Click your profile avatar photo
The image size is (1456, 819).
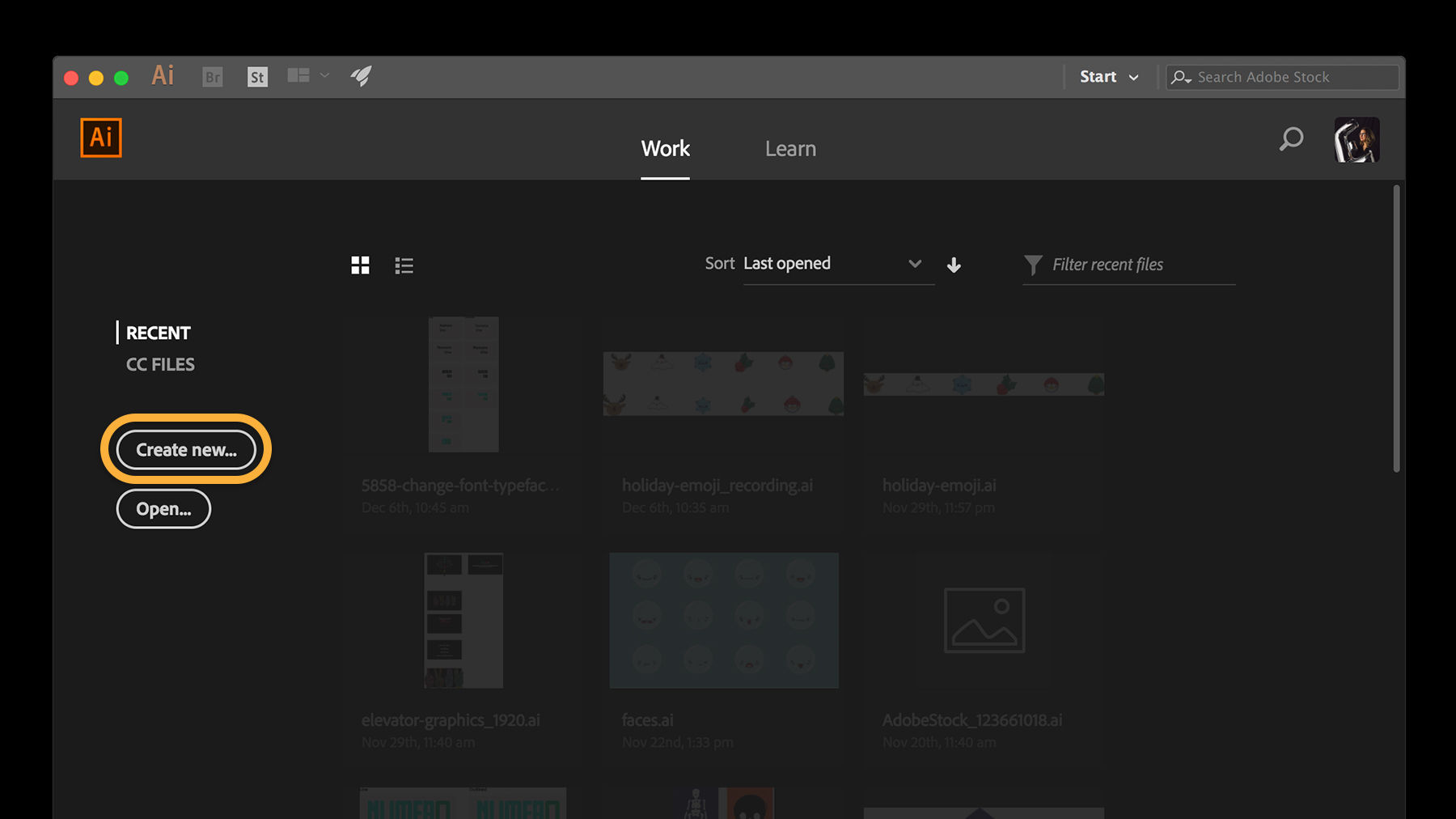point(1357,139)
